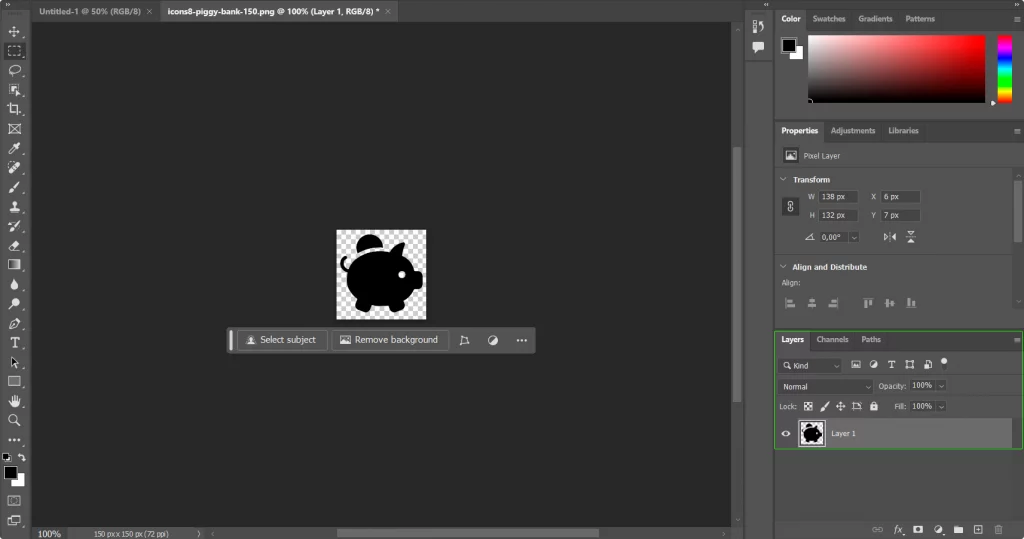Select the Frame tool

tap(14, 129)
